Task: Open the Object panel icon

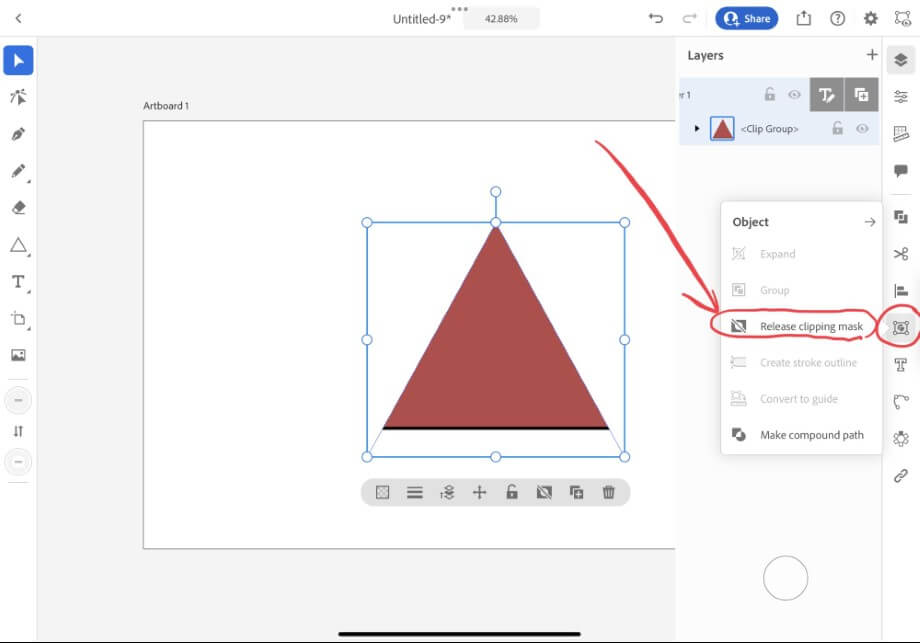Action: click(901, 327)
